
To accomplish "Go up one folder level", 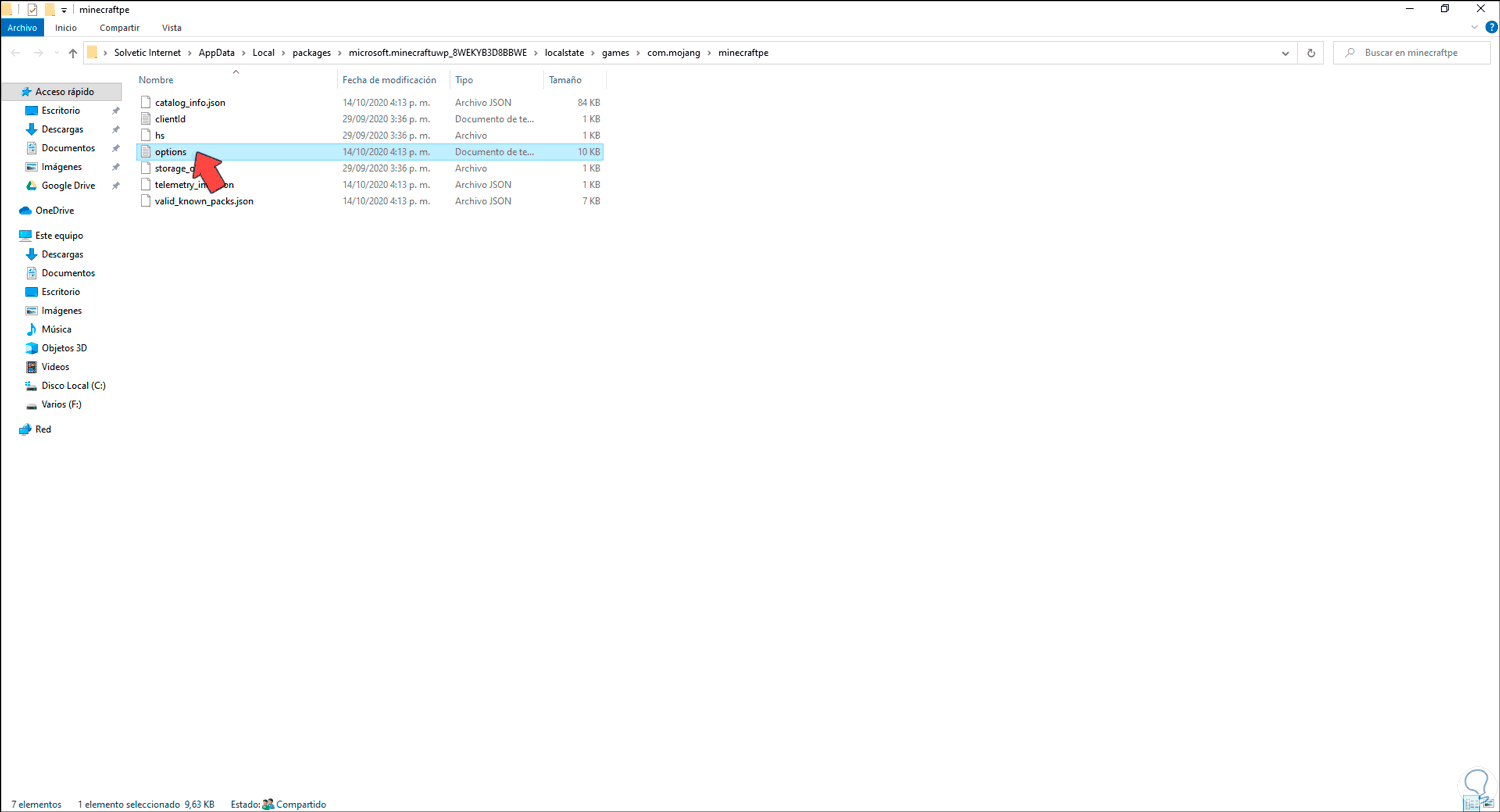I will coord(73,53).
